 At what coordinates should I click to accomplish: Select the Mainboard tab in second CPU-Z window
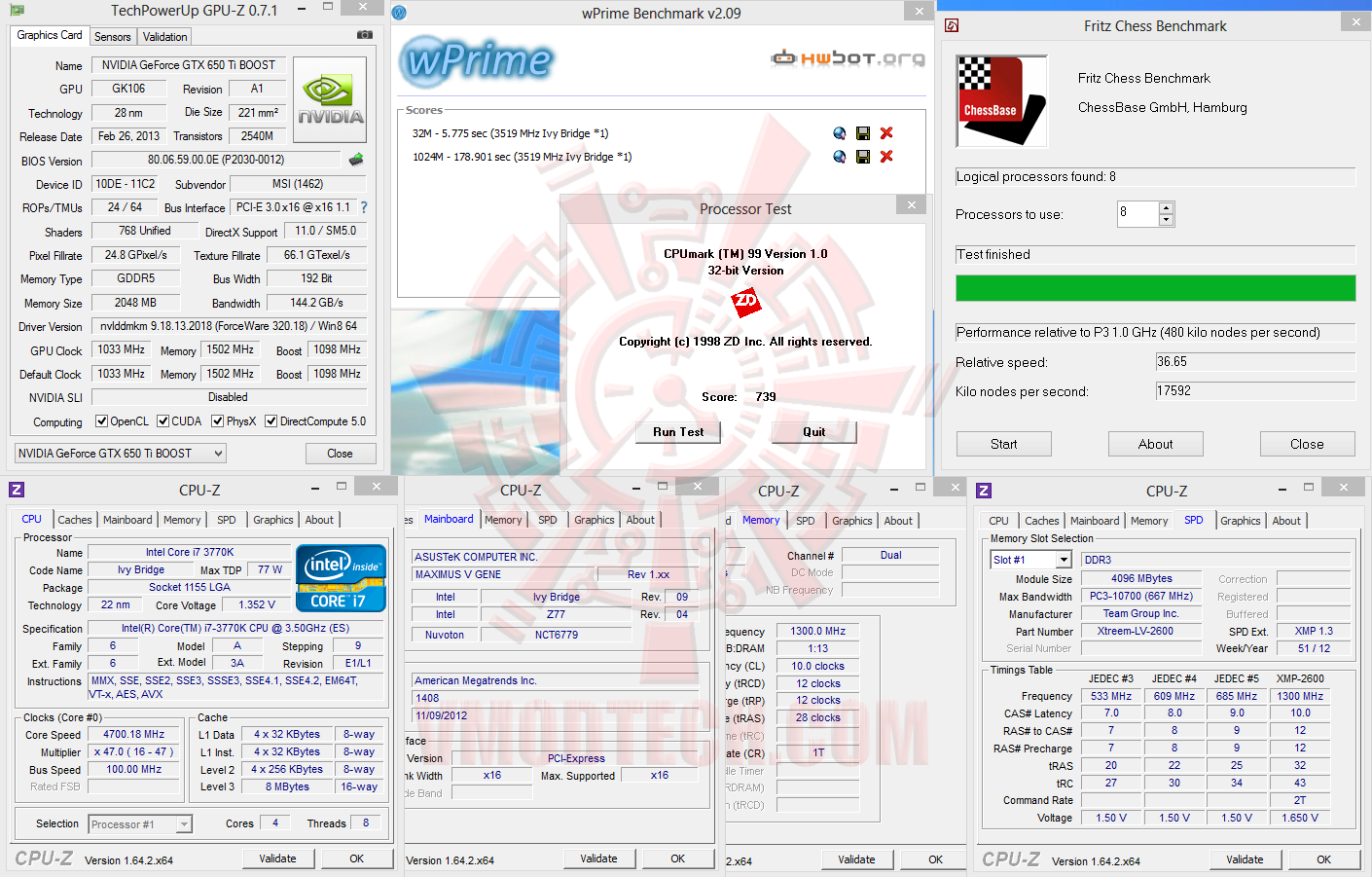point(449,519)
